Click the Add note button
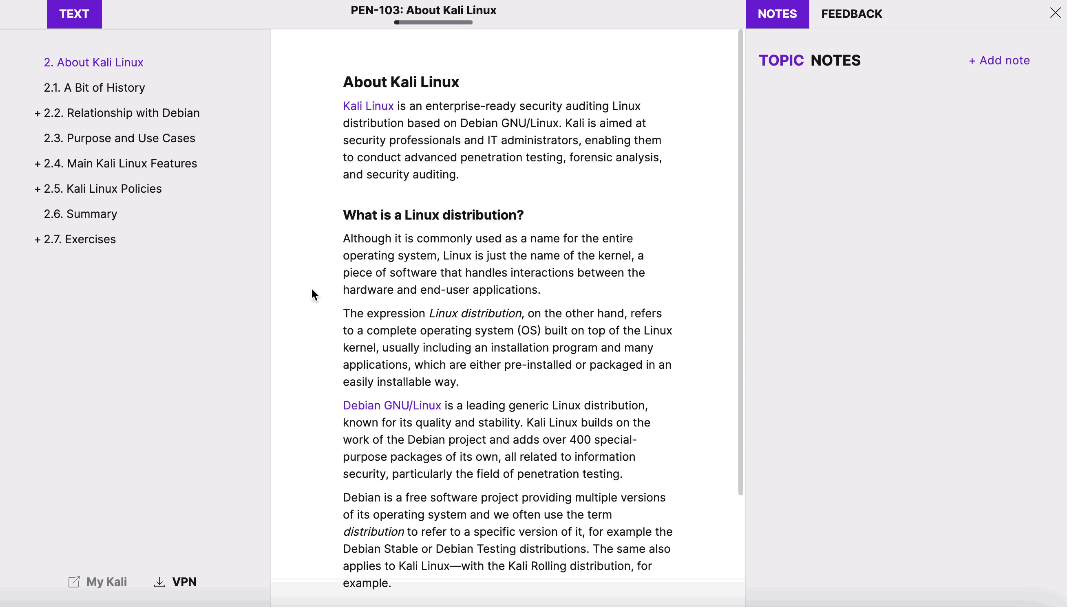This screenshot has width=1080, height=608. tap(999, 60)
